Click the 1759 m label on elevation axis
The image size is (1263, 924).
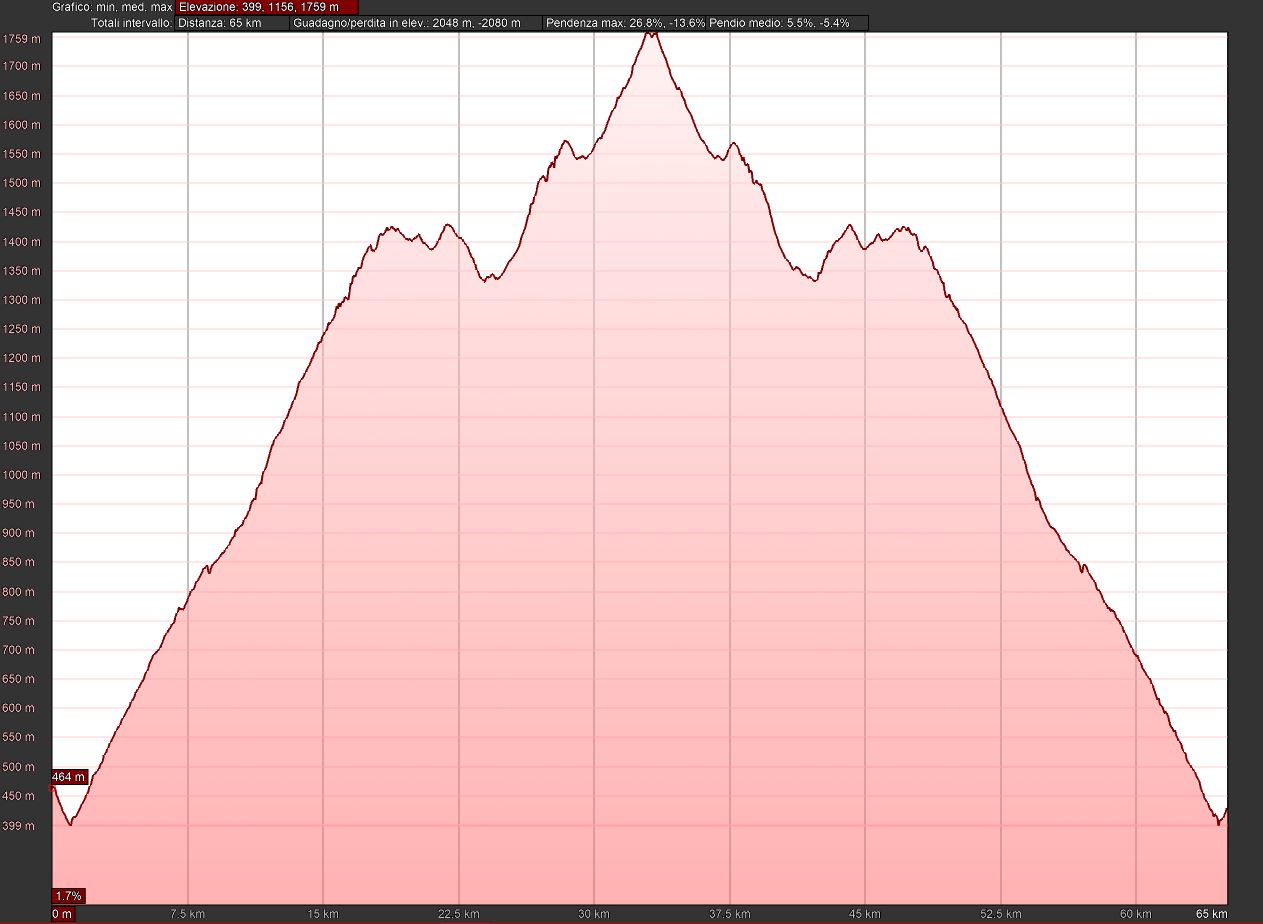click(x=21, y=39)
